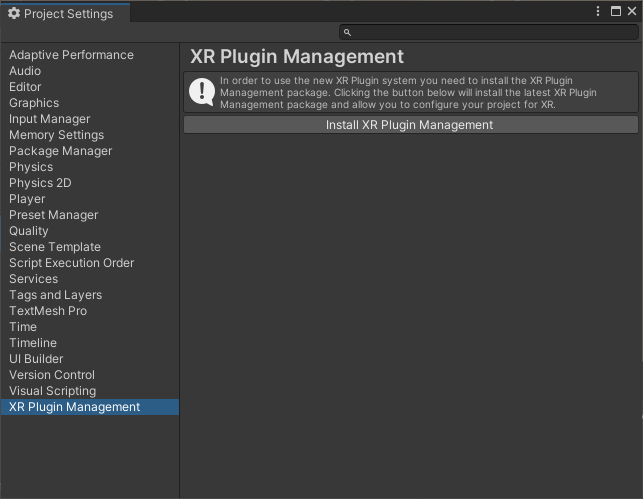
Task: Select the Package Manager category
Action: 61,151
